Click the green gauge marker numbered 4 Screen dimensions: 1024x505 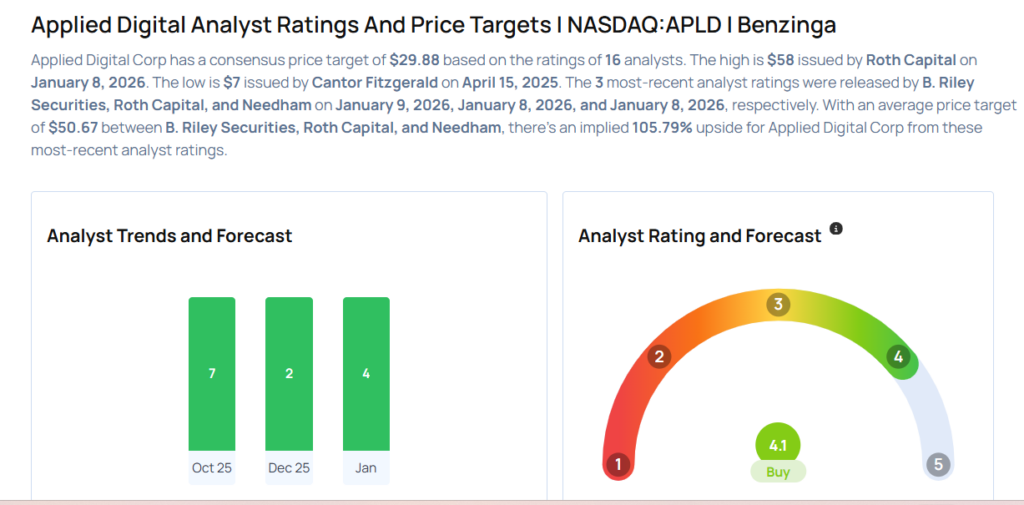tap(899, 357)
